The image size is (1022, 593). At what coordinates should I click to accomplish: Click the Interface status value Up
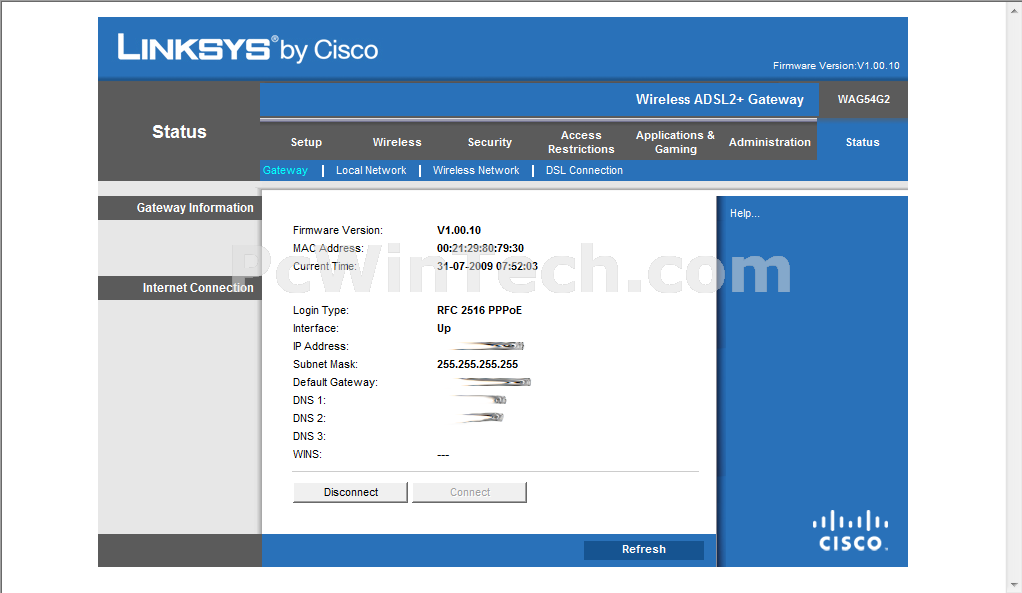coord(444,328)
